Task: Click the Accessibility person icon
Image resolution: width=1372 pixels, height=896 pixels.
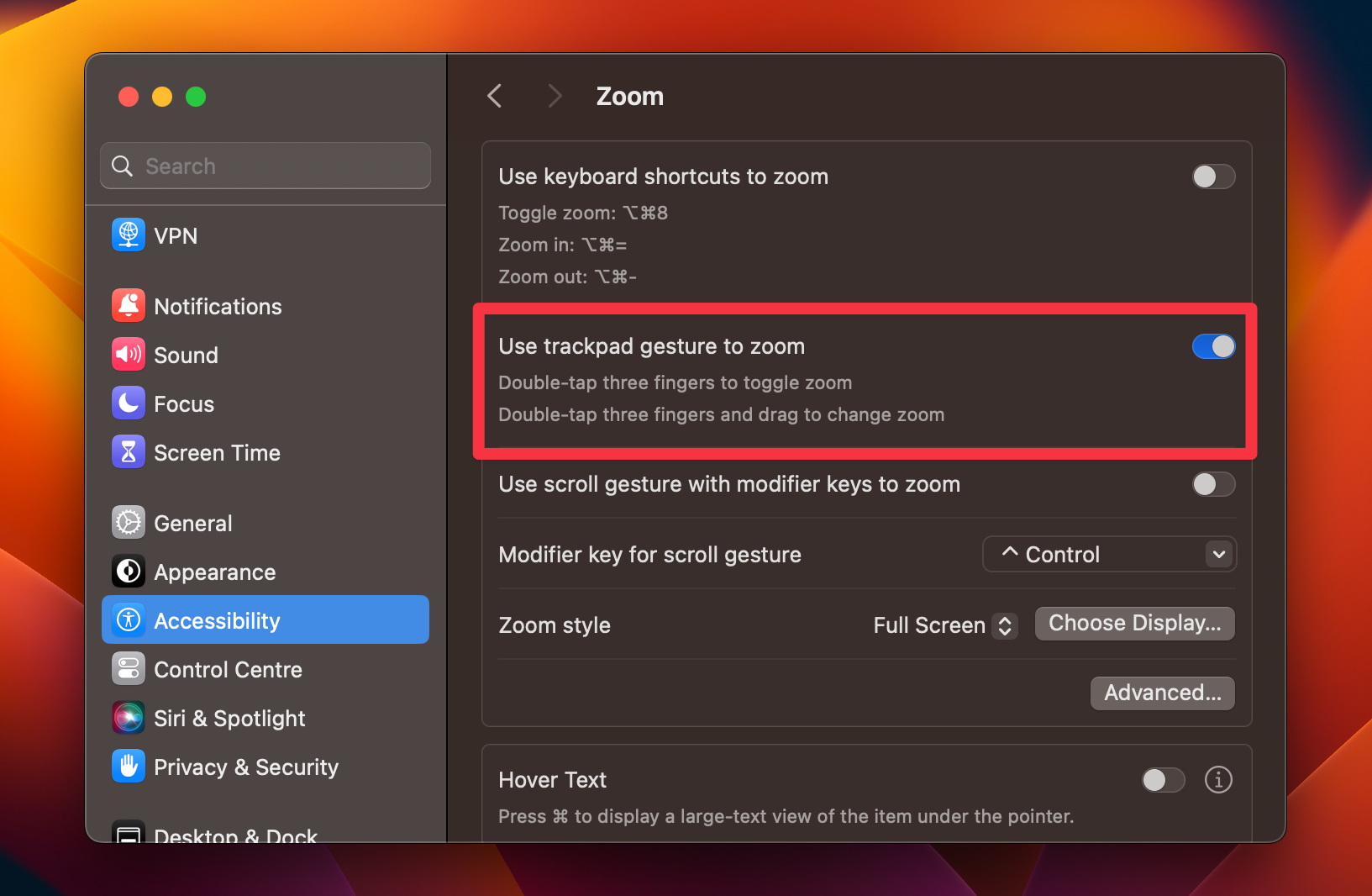Action: tap(128, 619)
